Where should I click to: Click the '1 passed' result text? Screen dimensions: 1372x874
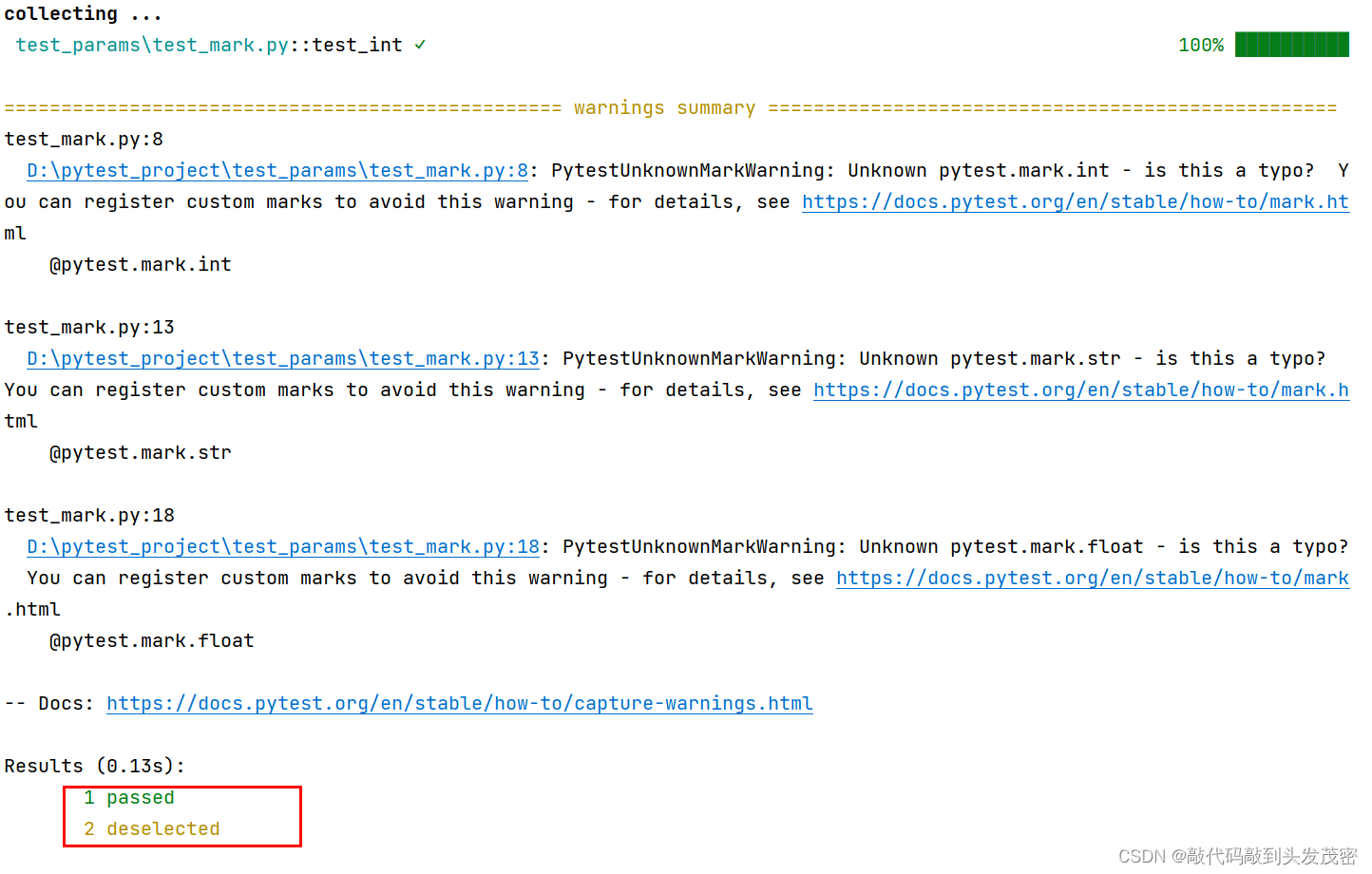pos(129,798)
